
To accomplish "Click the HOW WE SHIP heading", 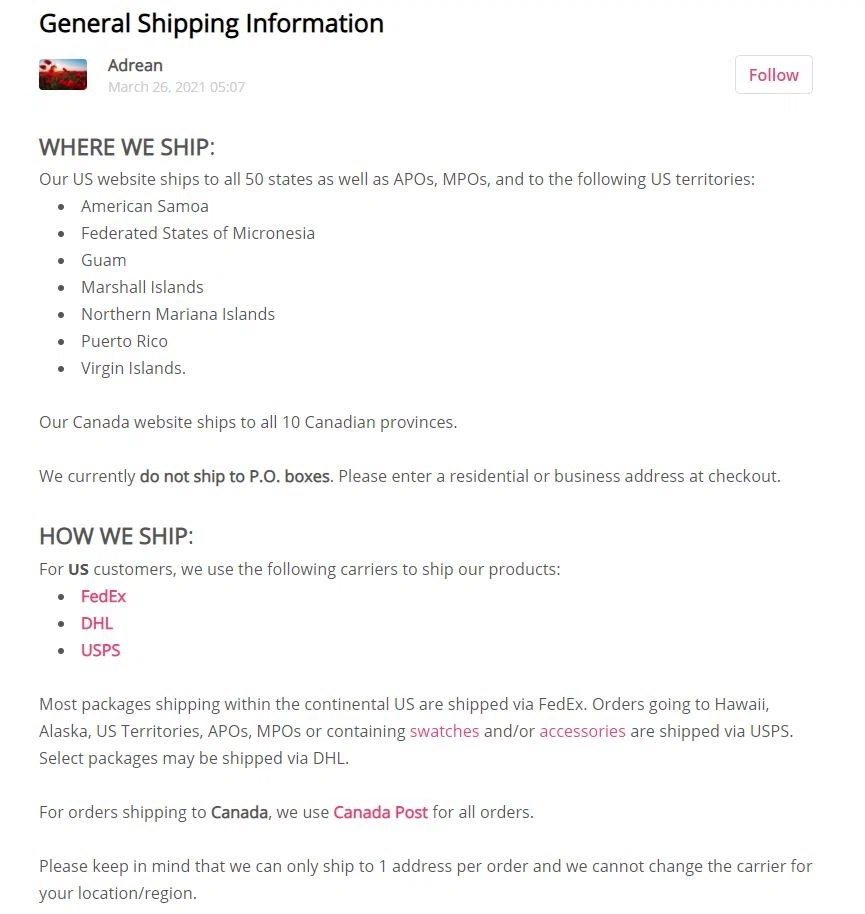I will click(116, 536).
